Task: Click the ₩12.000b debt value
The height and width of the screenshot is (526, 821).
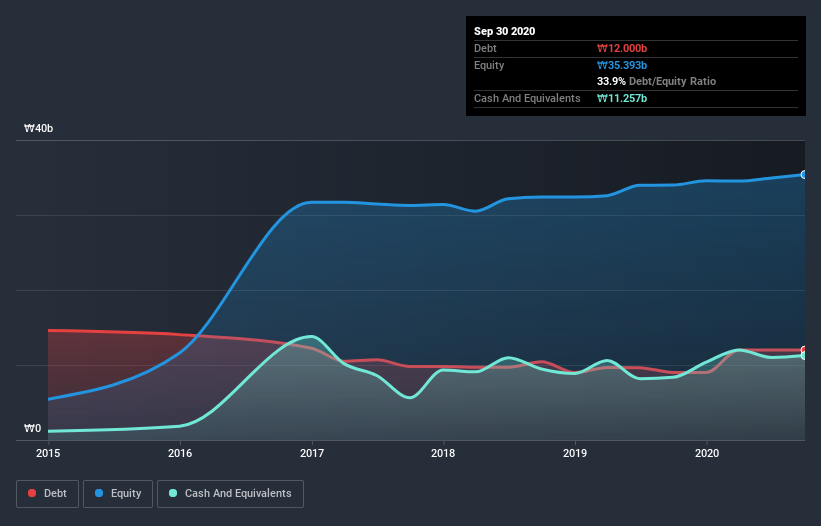Action: 622,49
